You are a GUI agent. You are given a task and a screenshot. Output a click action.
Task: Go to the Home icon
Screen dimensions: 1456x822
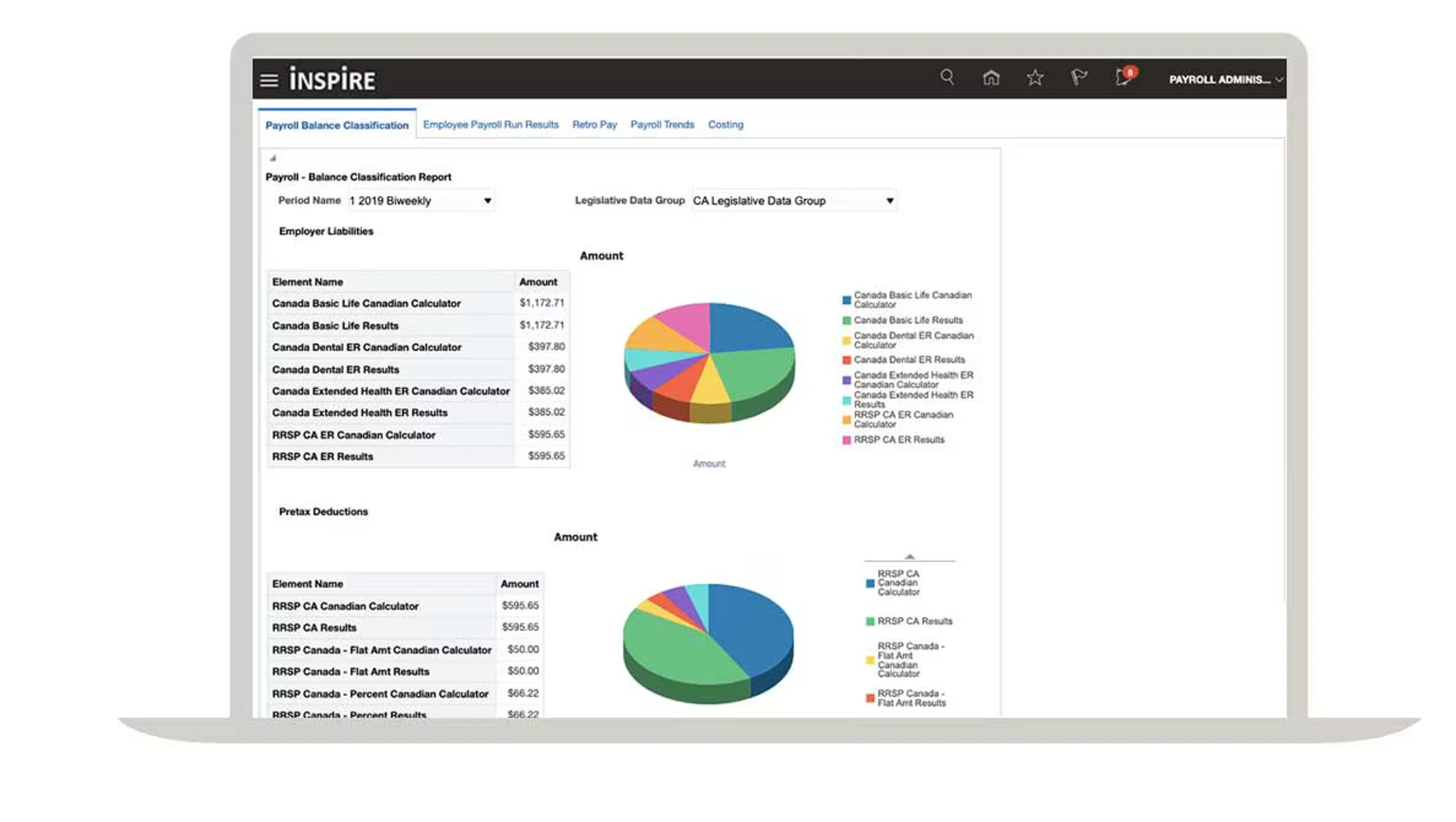click(x=991, y=78)
